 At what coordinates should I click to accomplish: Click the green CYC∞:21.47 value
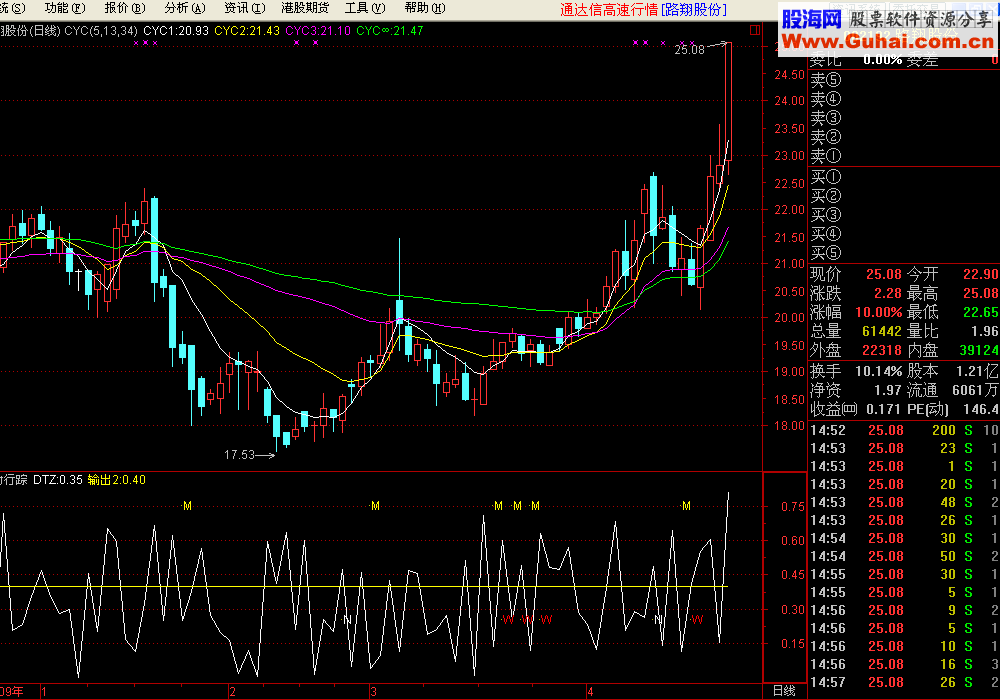pyautogui.click(x=390, y=31)
